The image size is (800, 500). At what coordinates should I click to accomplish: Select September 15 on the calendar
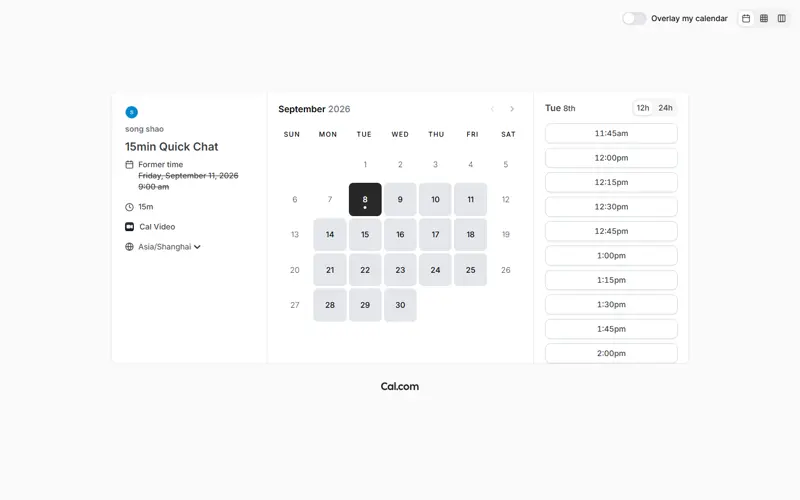tap(365, 235)
